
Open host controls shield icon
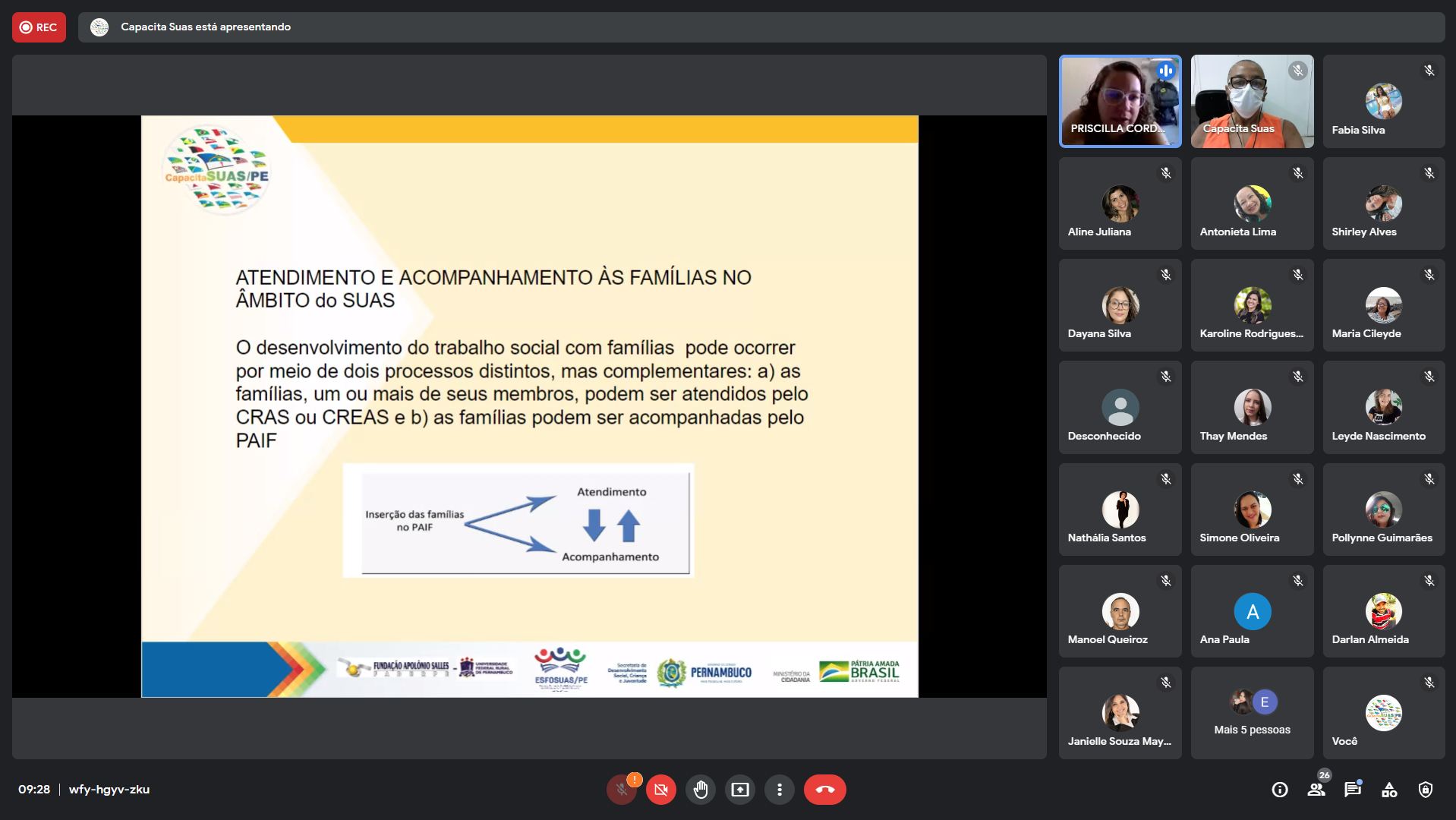[x=1426, y=790]
